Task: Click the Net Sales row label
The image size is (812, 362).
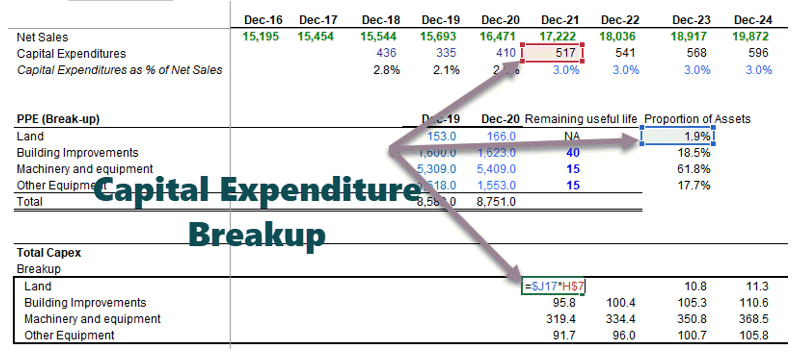Action: coord(42,37)
